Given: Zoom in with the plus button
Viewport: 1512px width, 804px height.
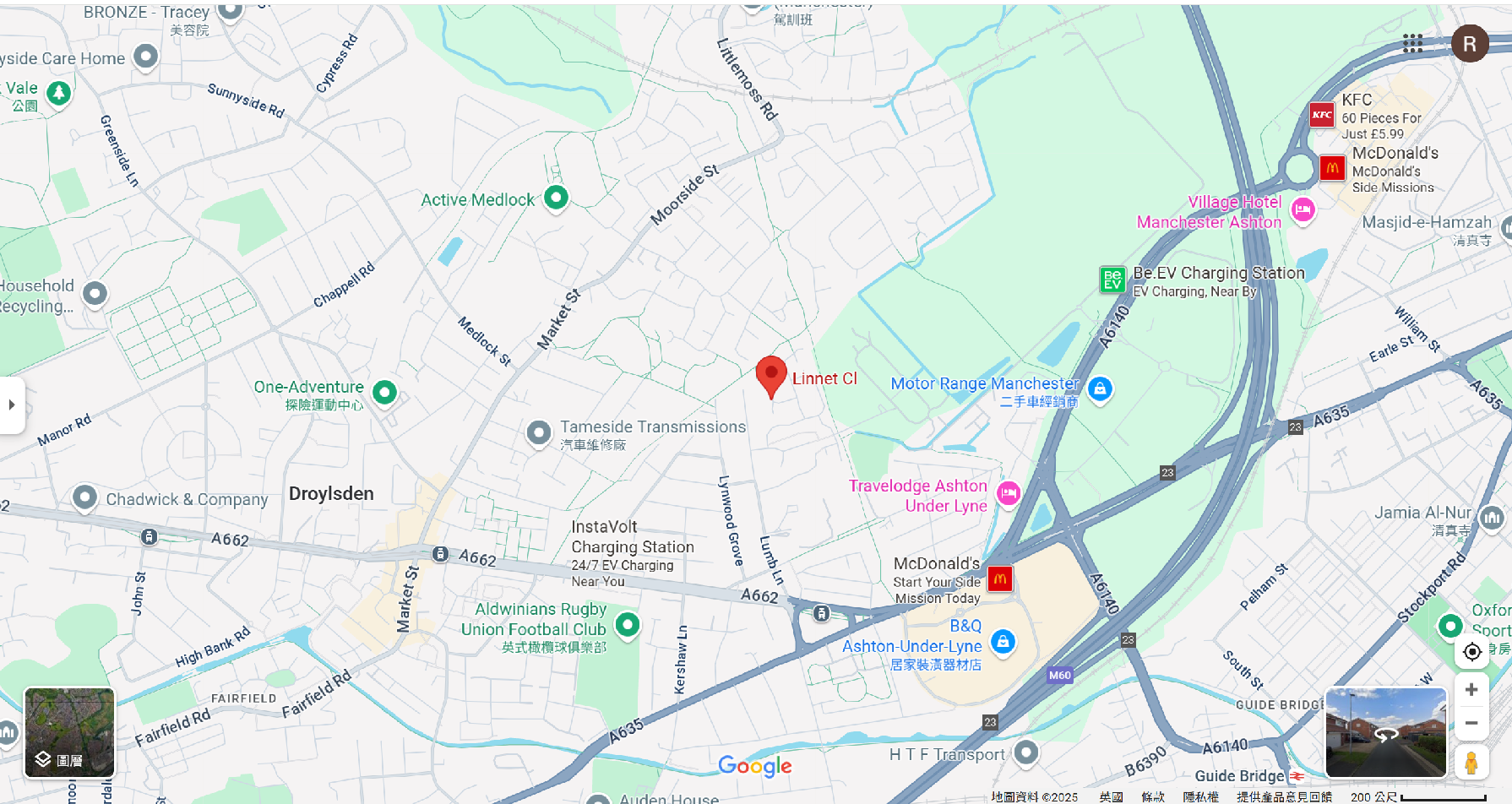Looking at the screenshot, I should click(1471, 690).
